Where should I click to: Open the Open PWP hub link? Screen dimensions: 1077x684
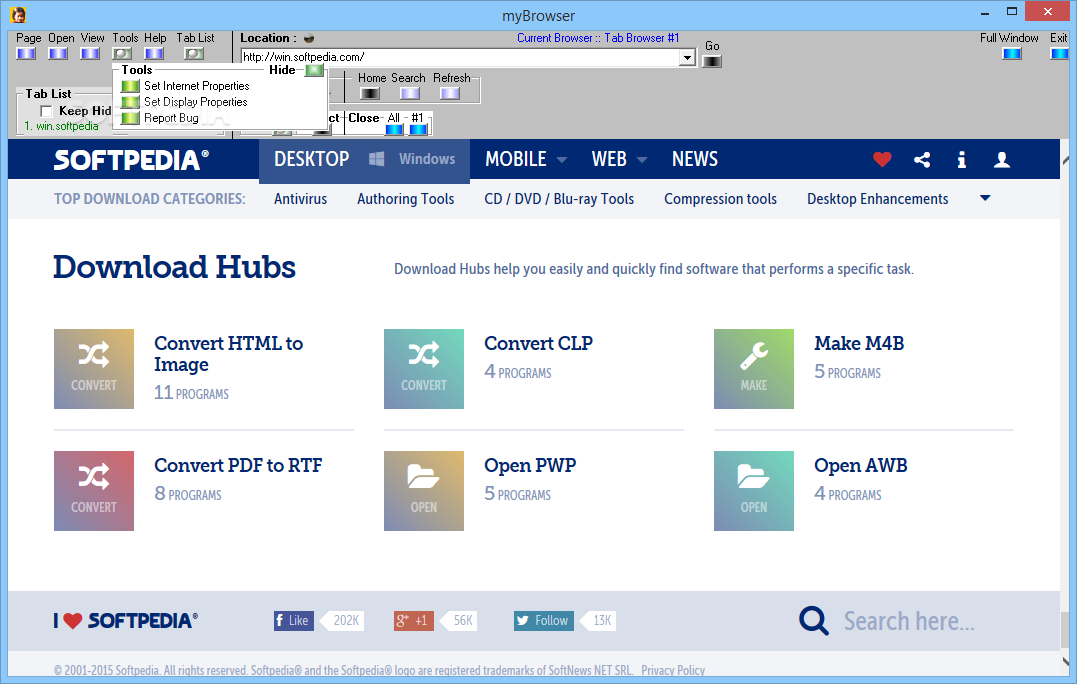tap(530, 466)
